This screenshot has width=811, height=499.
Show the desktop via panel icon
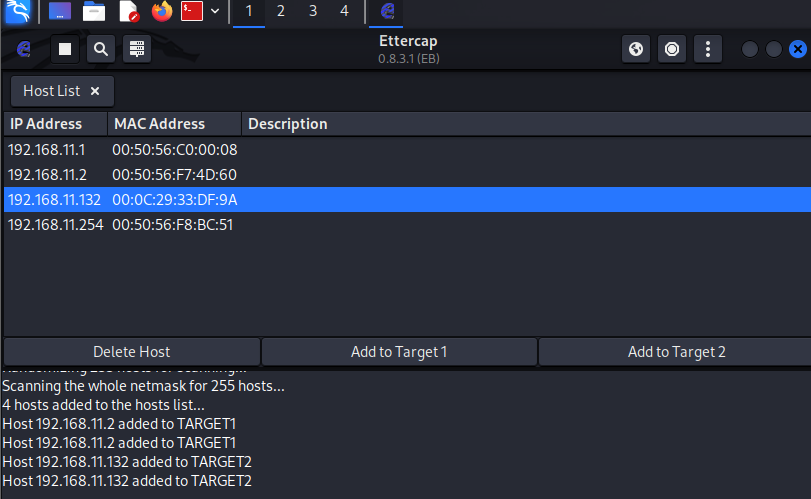click(60, 11)
